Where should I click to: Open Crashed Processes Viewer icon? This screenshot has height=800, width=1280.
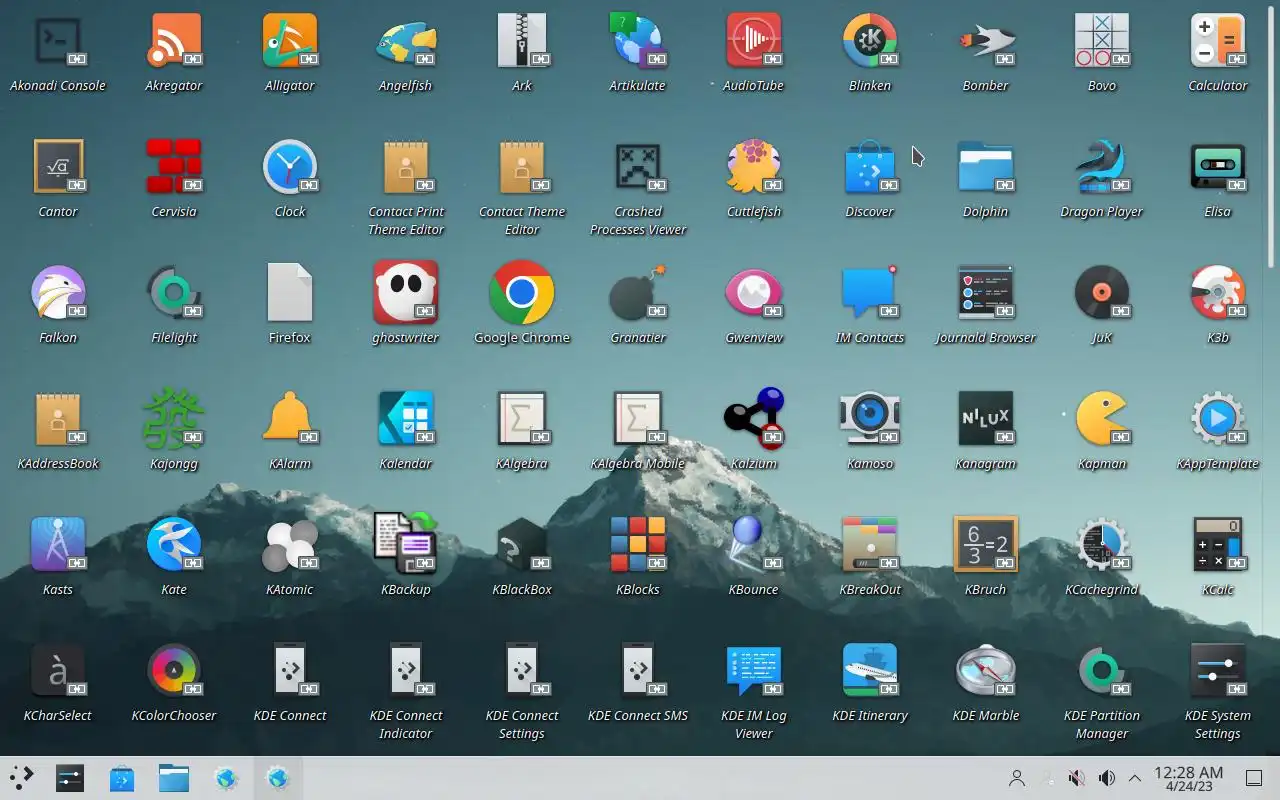[638, 166]
